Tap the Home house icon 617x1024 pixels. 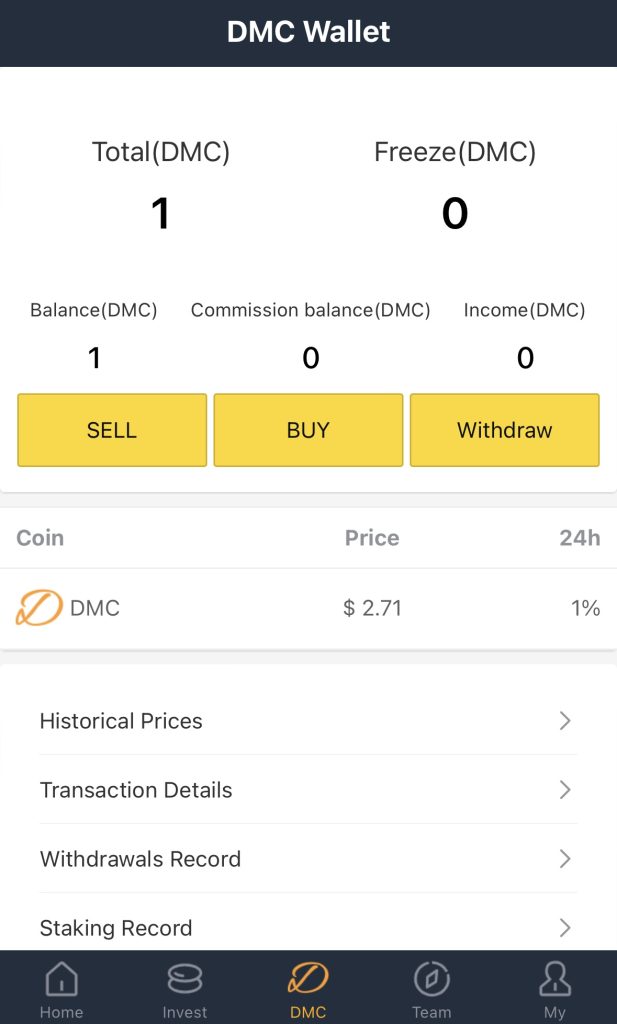(61, 979)
